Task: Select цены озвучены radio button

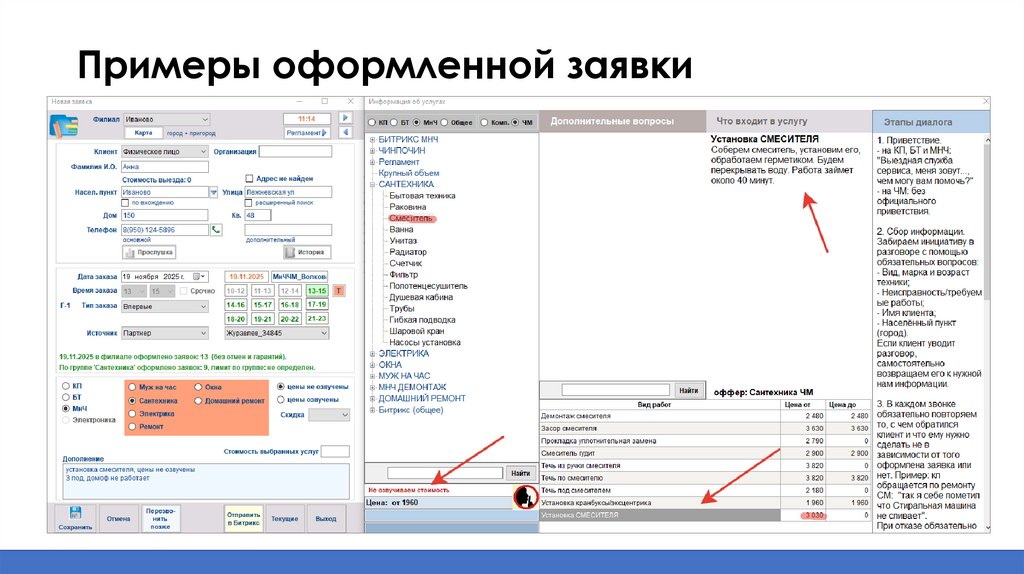Action: [281, 399]
